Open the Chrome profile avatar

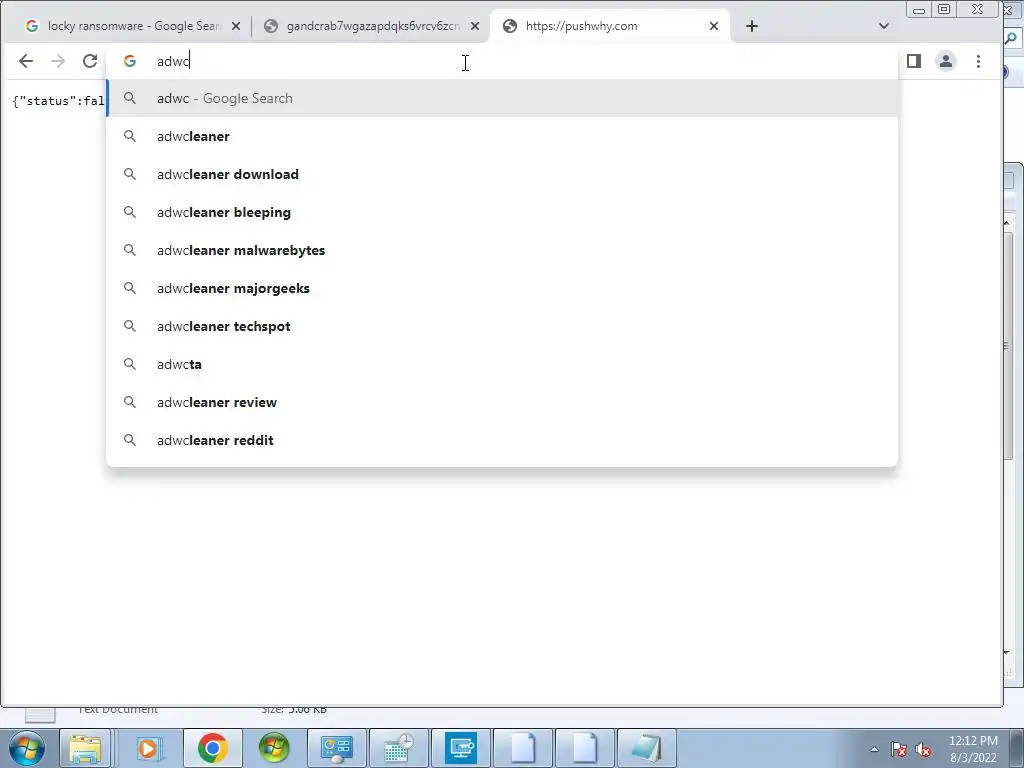coord(946,61)
